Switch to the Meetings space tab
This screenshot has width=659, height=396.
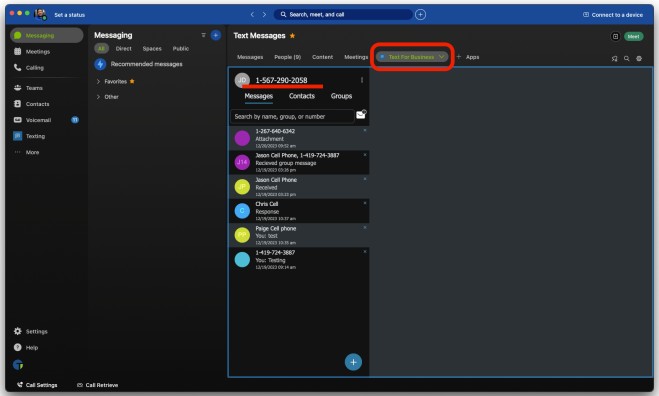(356, 57)
